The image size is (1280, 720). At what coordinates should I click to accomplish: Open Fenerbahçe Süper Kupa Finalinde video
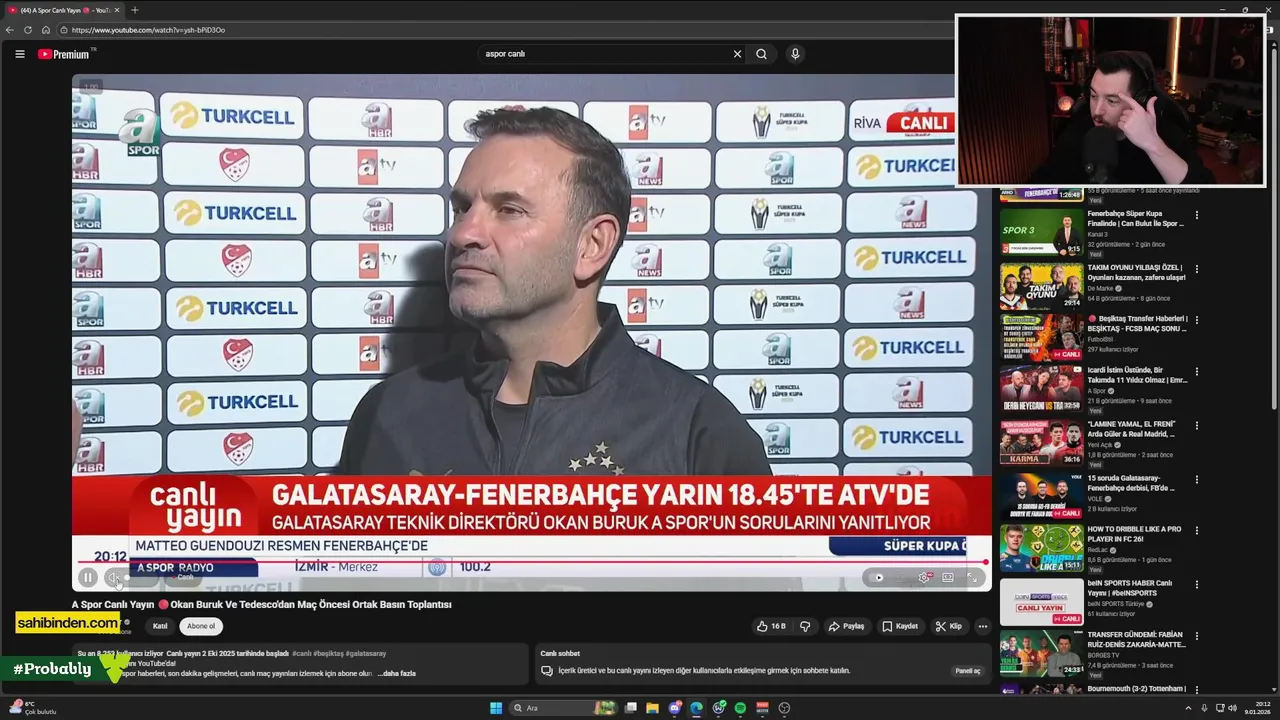coord(1136,219)
